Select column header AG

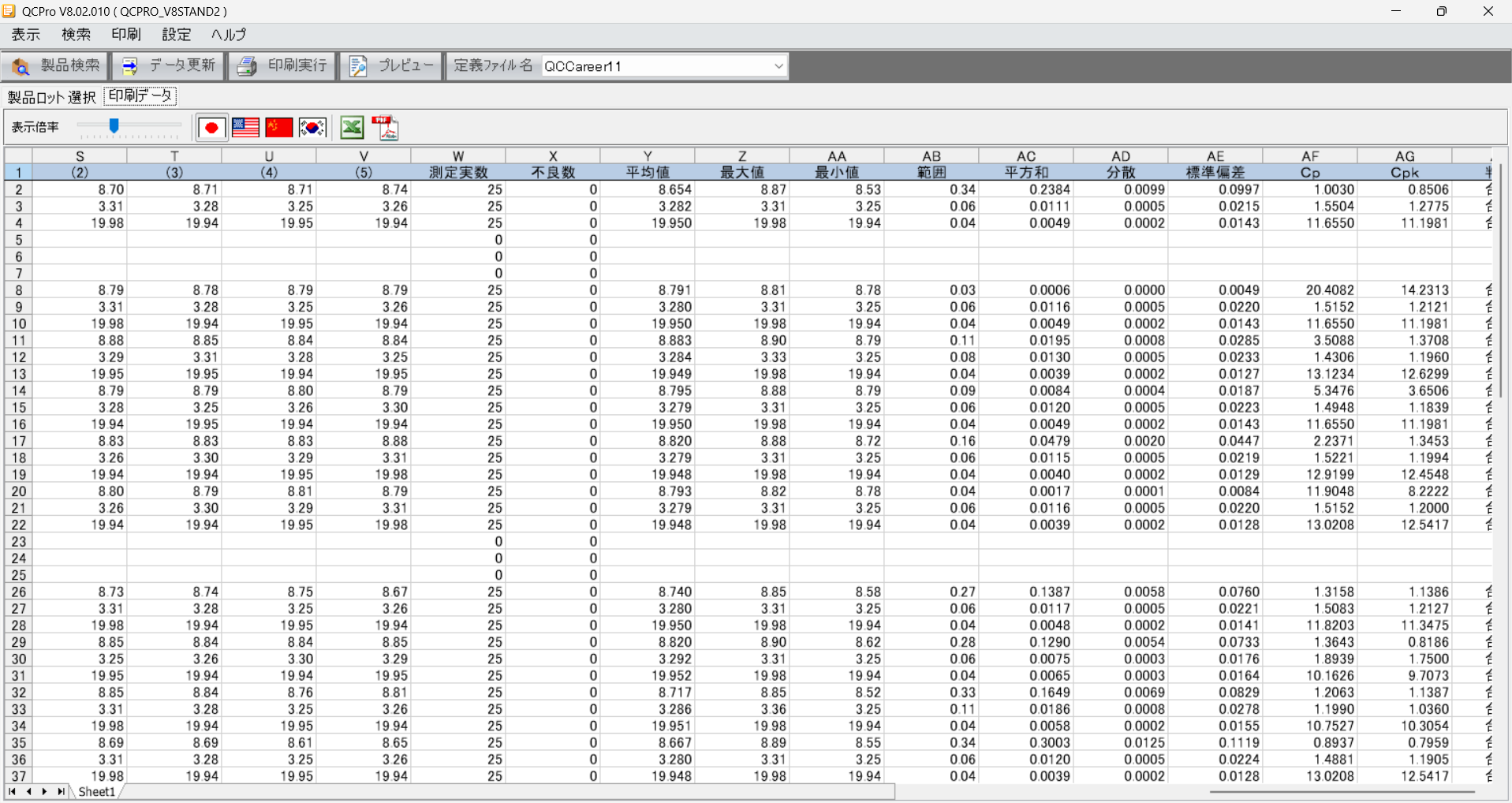1405,156
